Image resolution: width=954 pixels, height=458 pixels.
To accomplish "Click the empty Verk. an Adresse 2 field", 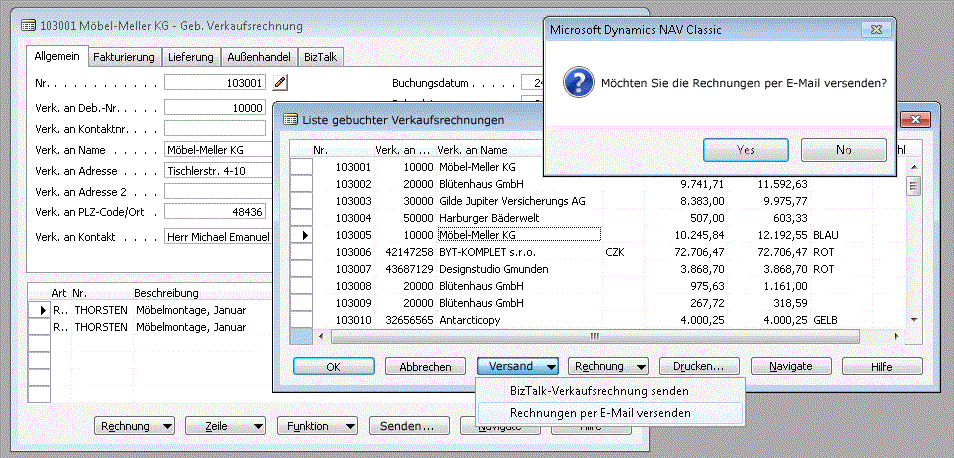I will [218, 192].
